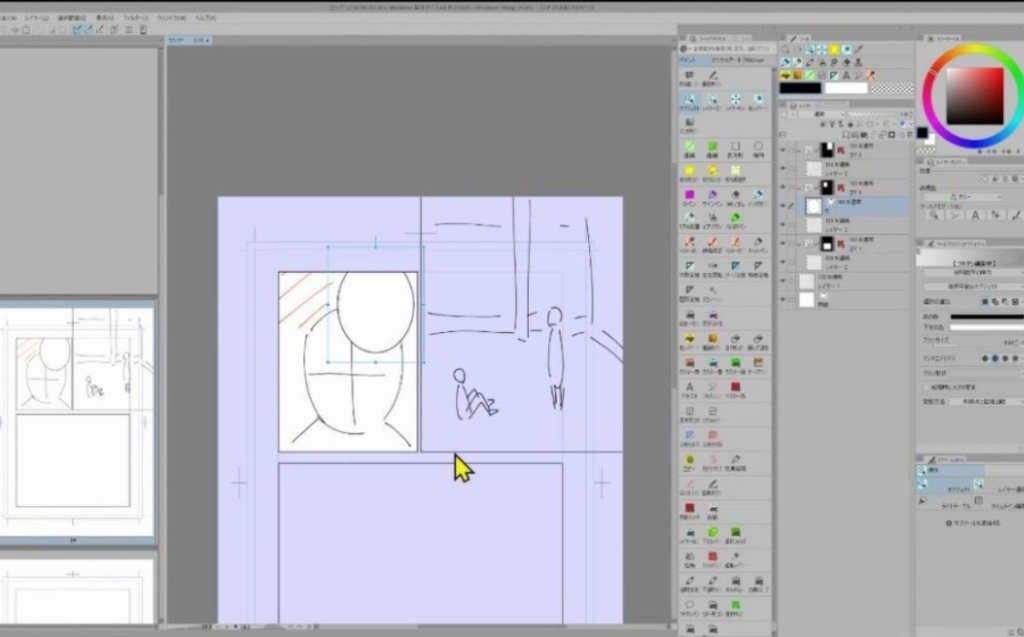This screenshot has width=1024, height=637.
Task: Click the rectangle outline icon in Quick Access
Action: point(735,148)
